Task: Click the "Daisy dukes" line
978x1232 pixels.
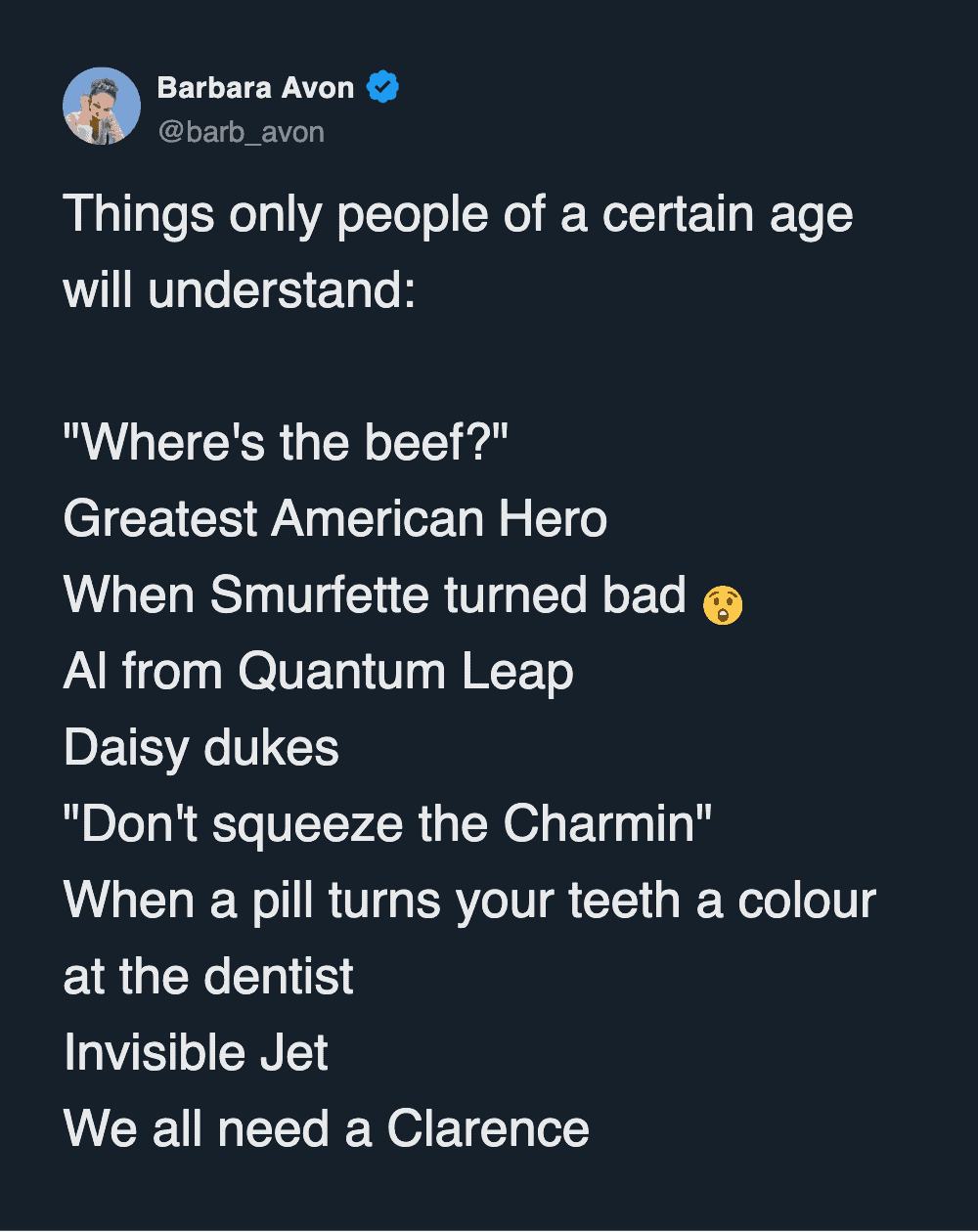Action: click(x=201, y=748)
